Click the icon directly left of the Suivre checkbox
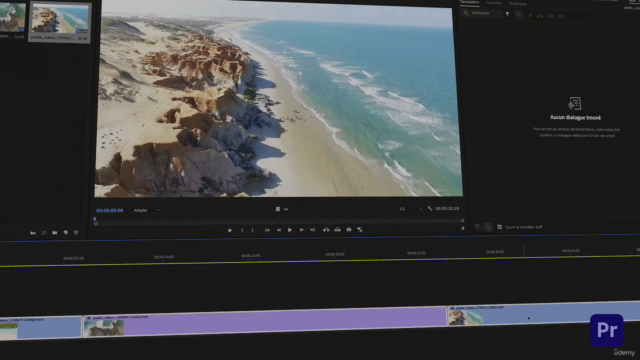Image resolution: width=640 pixels, height=360 pixels. [488, 227]
